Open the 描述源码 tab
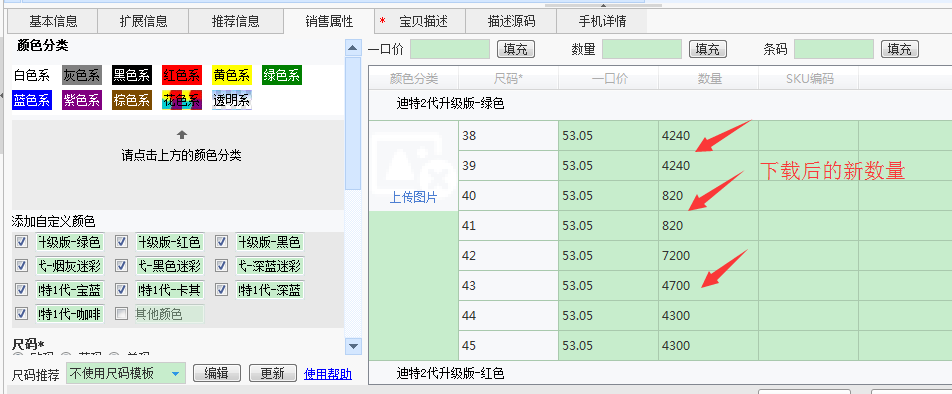Screen dimensions: 952x394 click(x=511, y=22)
